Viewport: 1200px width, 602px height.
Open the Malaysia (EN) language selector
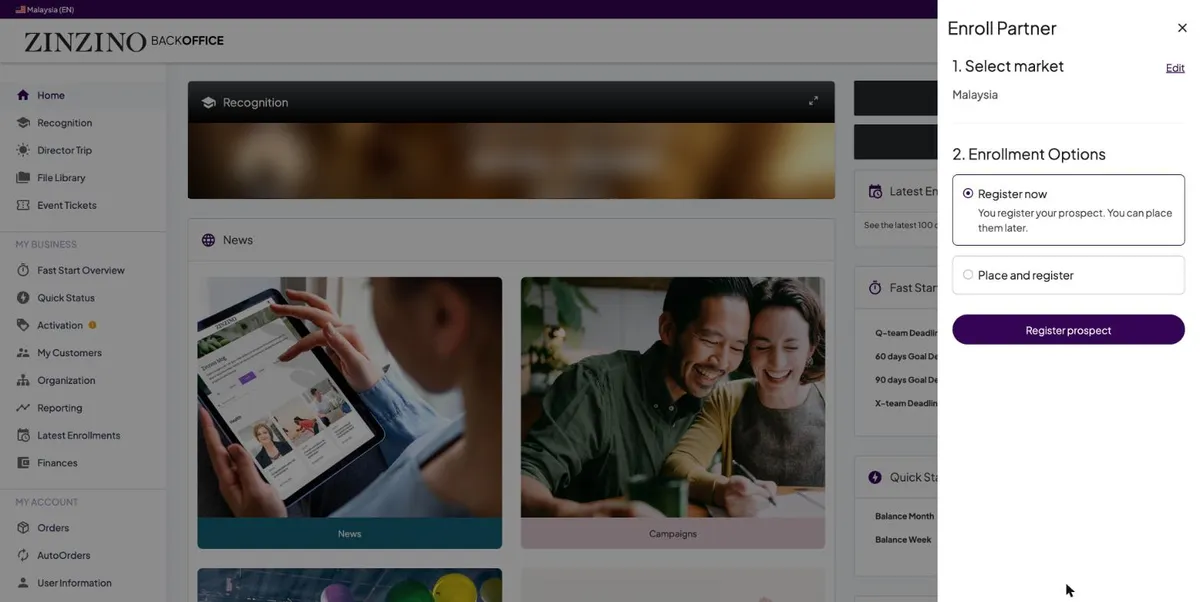pyautogui.click(x=45, y=9)
